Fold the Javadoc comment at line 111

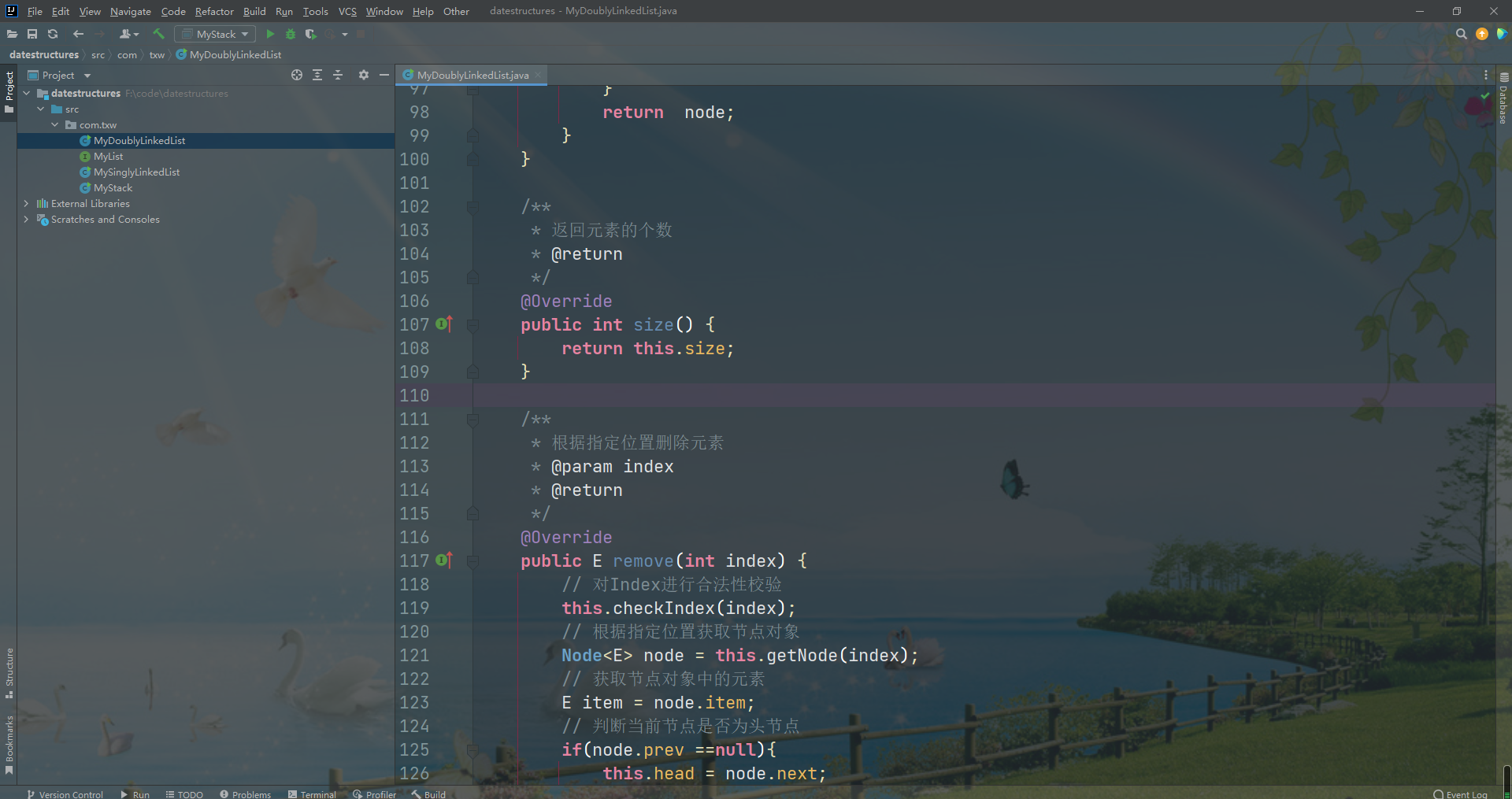472,420
